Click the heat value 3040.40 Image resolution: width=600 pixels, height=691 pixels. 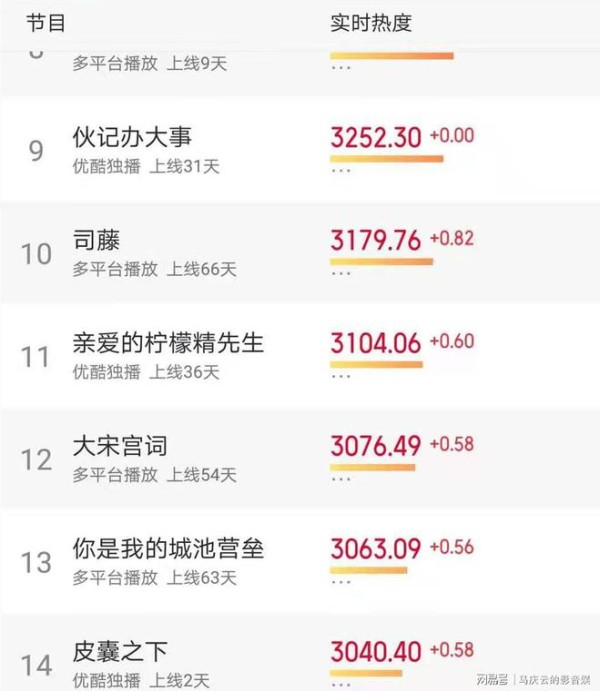[376, 651]
